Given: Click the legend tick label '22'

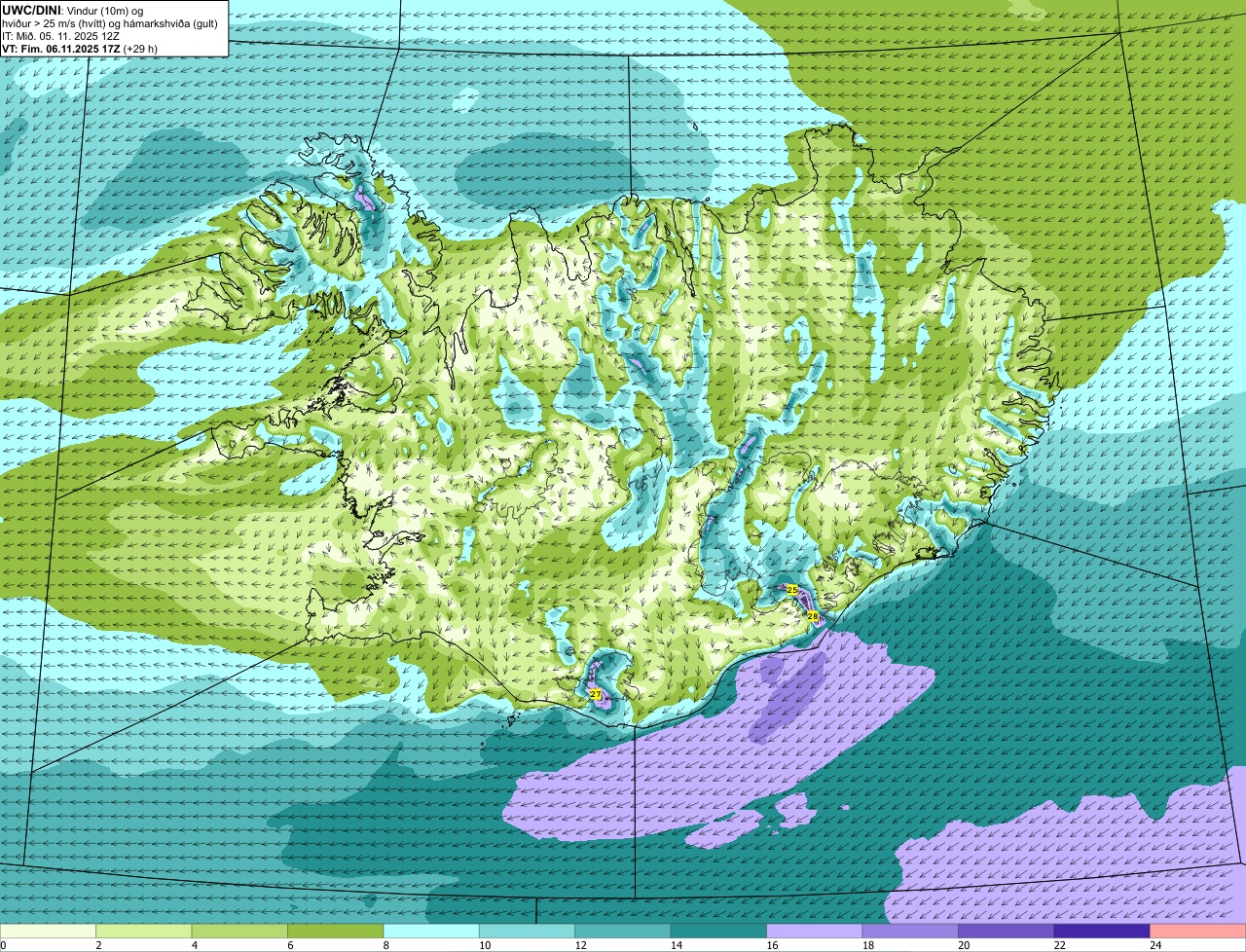Looking at the screenshot, I should point(1058,945).
